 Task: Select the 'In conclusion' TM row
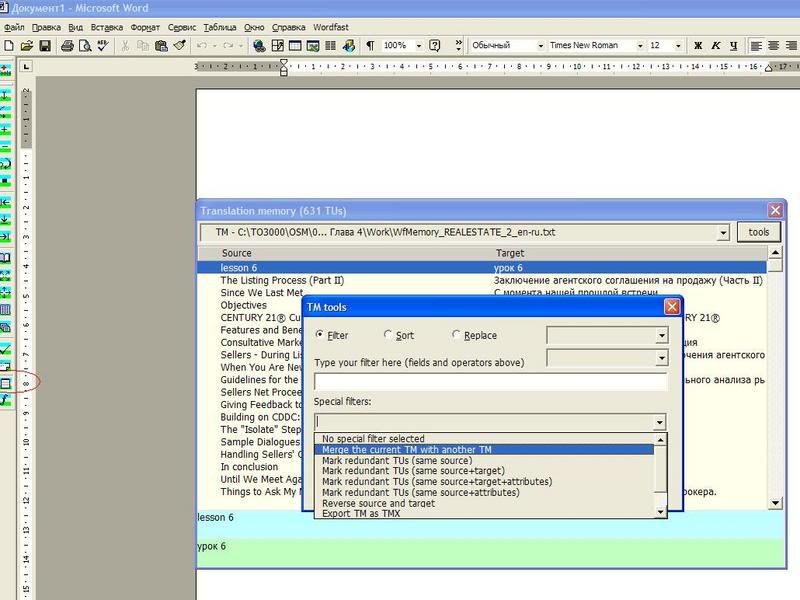pyautogui.click(x=249, y=467)
